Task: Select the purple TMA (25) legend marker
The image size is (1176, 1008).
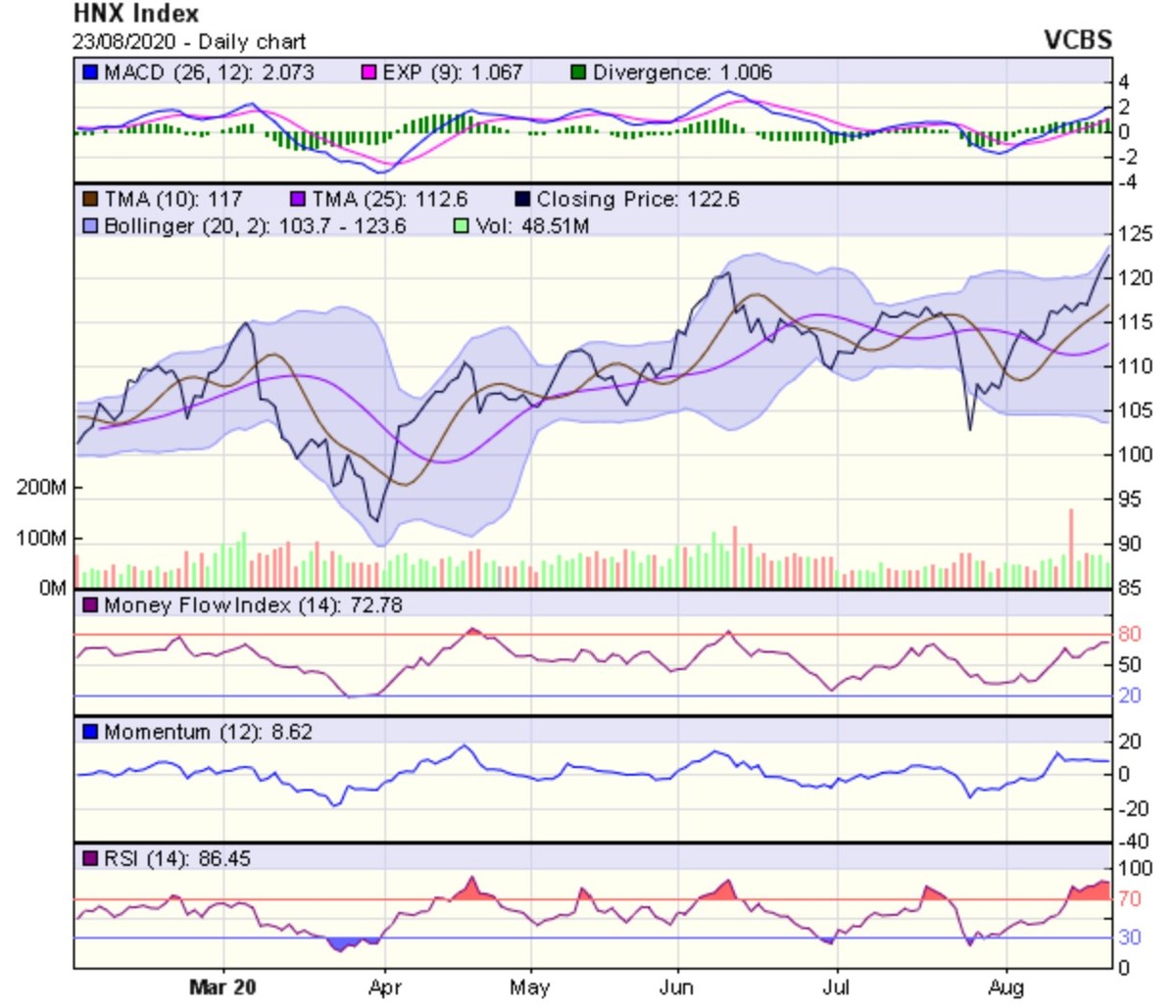Action: (x=299, y=200)
